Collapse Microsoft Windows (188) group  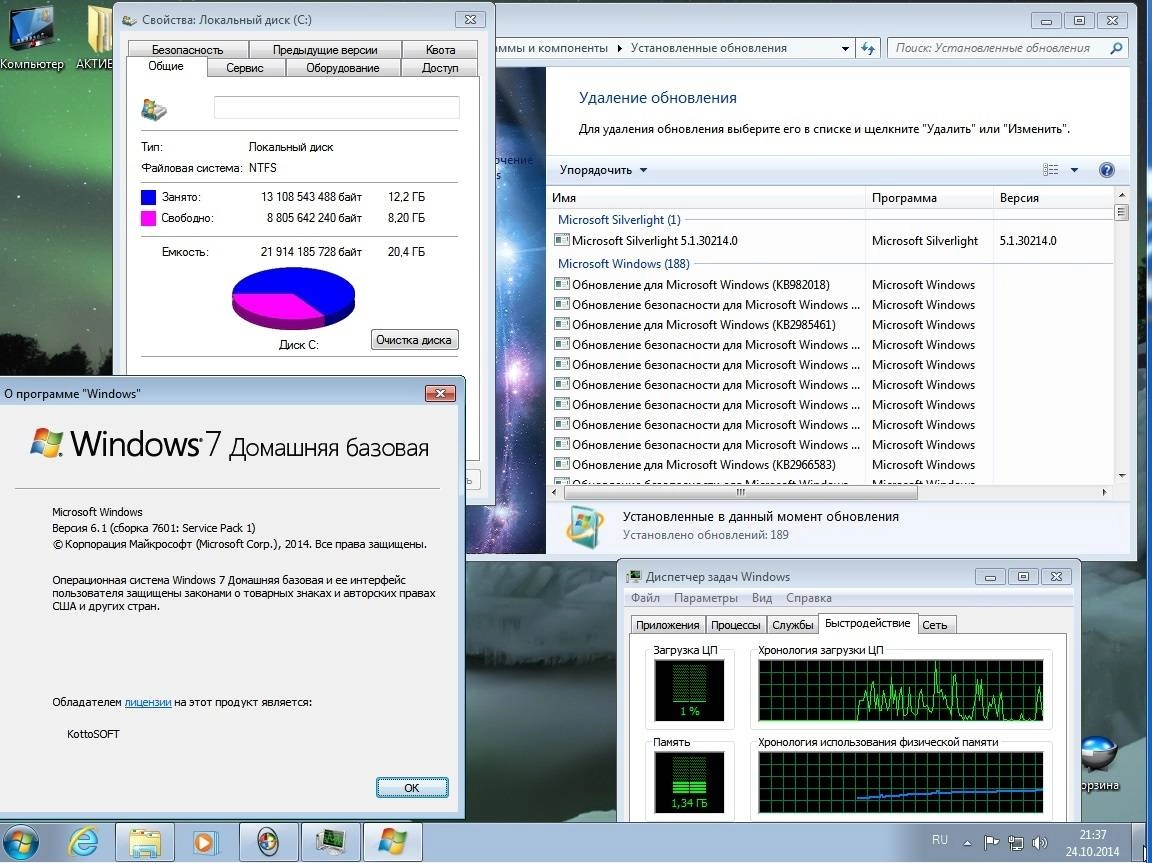[622, 264]
